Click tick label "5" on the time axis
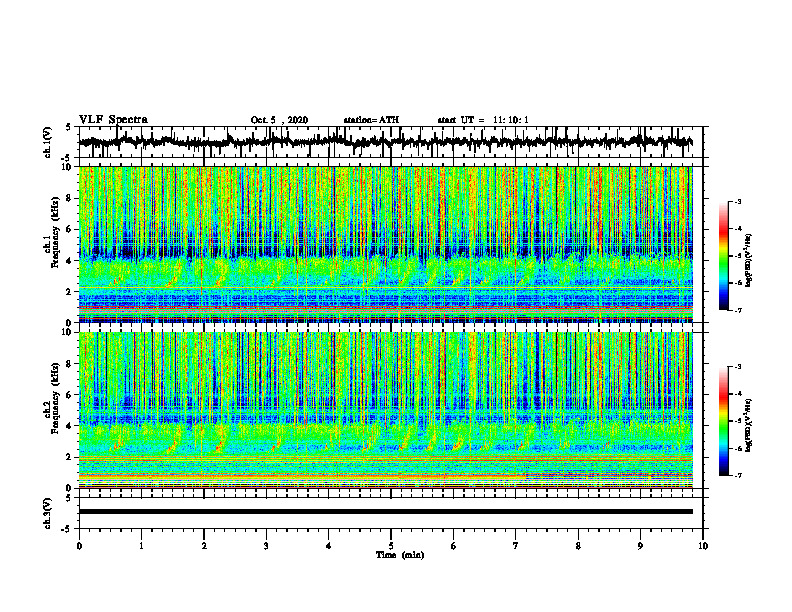 [x=391, y=546]
